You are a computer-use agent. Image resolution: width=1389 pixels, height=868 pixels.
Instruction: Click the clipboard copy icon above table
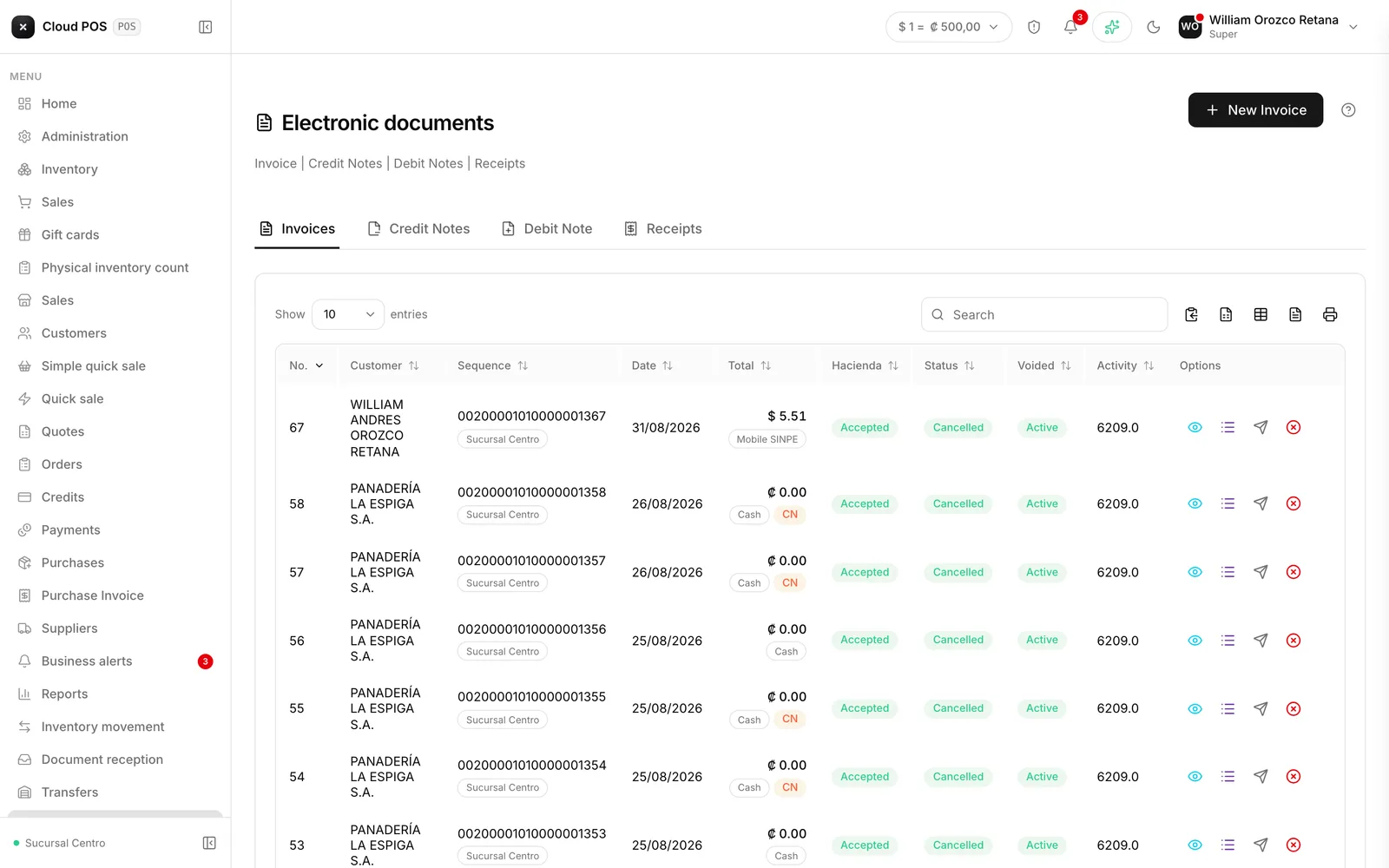point(1191,314)
